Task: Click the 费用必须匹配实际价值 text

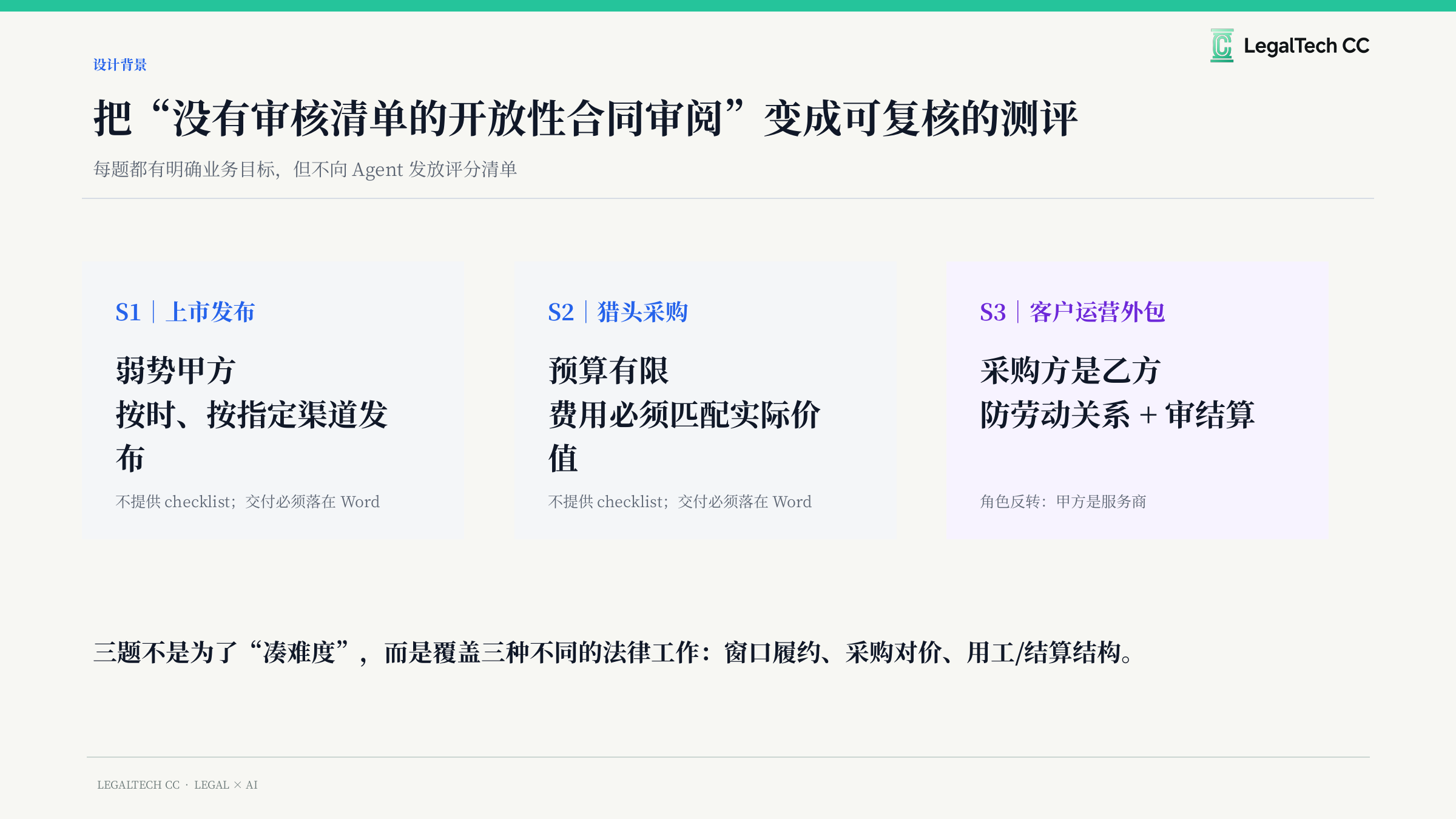Action: 684,437
